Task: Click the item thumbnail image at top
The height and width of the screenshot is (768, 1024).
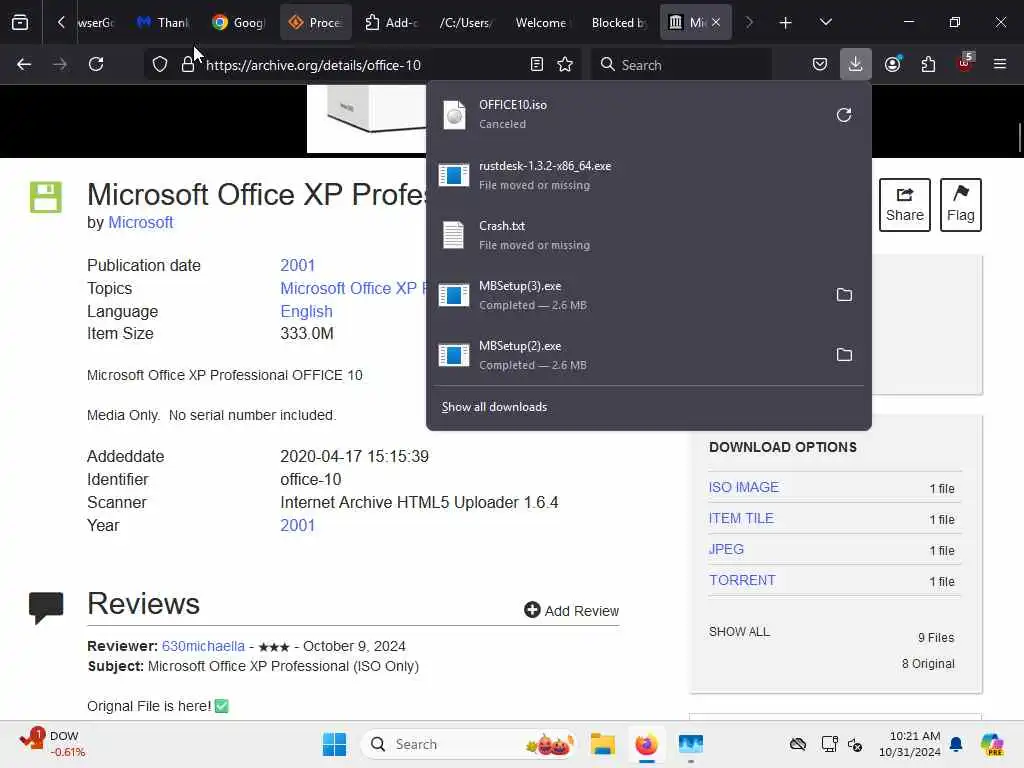Action: click(x=366, y=119)
